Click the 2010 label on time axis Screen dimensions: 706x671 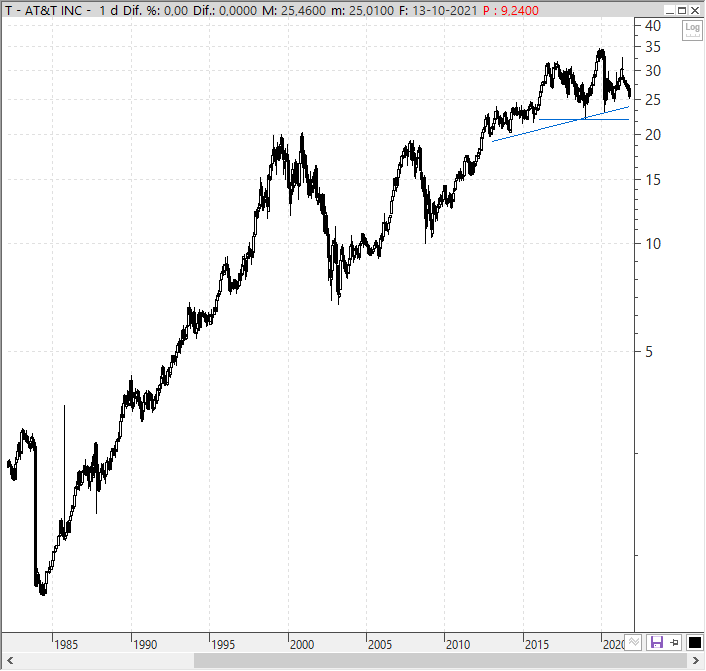tap(458, 645)
